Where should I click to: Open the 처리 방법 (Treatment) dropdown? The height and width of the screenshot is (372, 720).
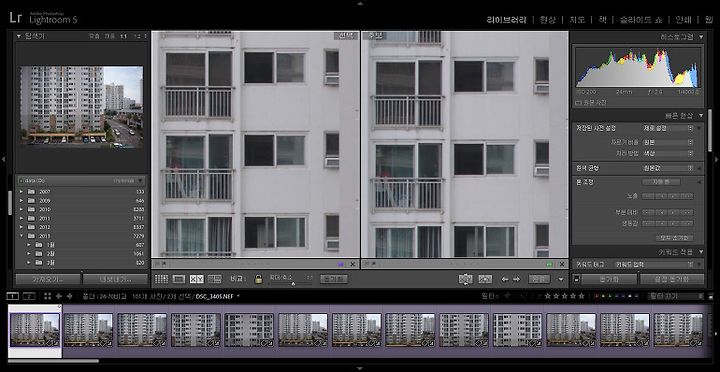668,153
